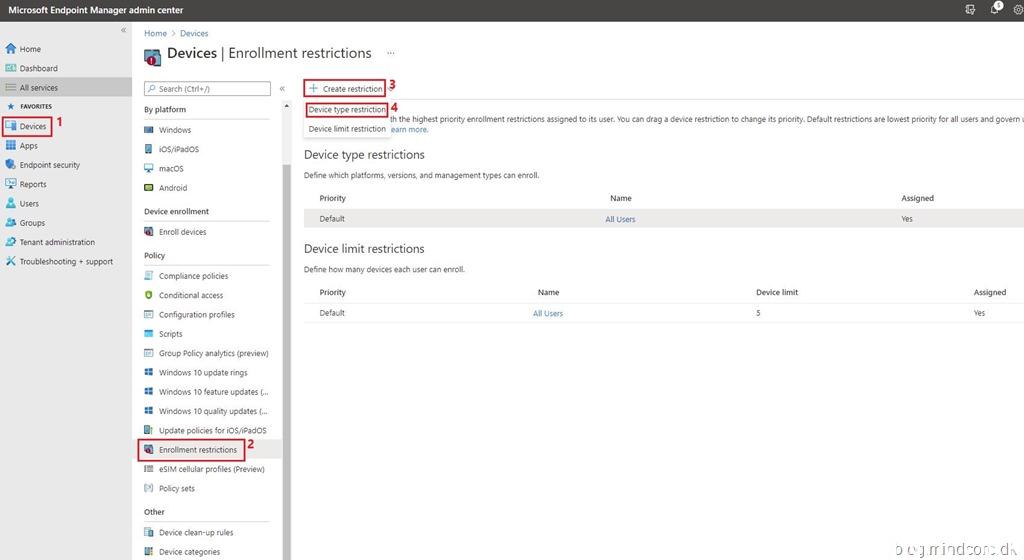Choose Device type restriction menu option
The width and height of the screenshot is (1024, 560).
(x=347, y=110)
